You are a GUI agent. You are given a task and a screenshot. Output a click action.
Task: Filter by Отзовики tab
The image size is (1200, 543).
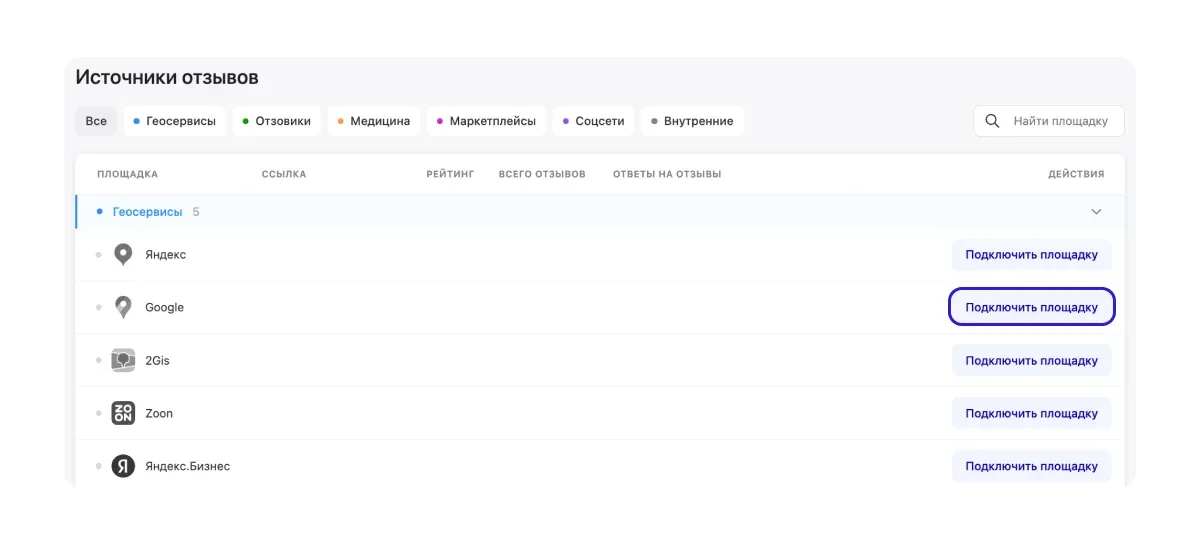[x=277, y=121]
